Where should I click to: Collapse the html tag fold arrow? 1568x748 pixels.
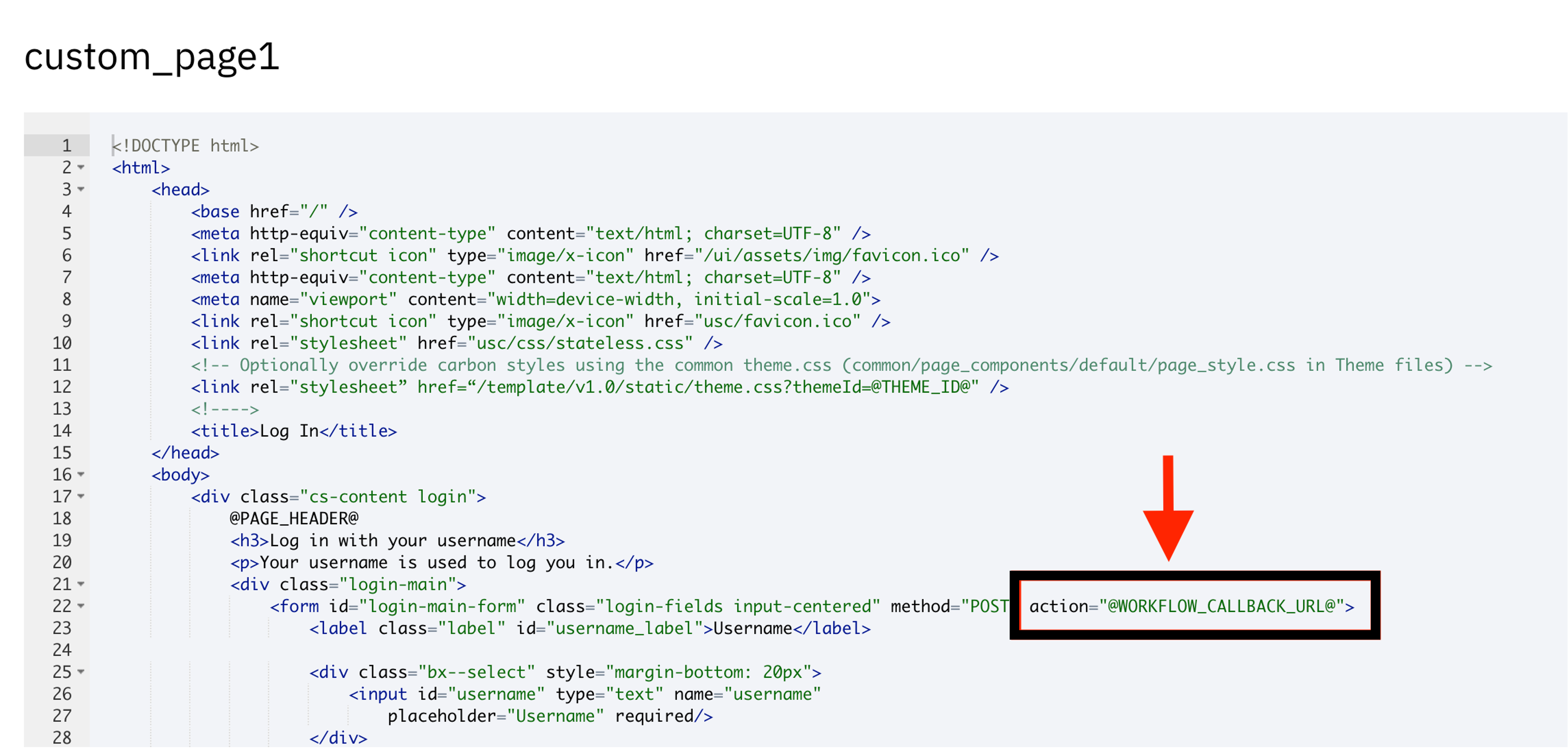pos(81,168)
